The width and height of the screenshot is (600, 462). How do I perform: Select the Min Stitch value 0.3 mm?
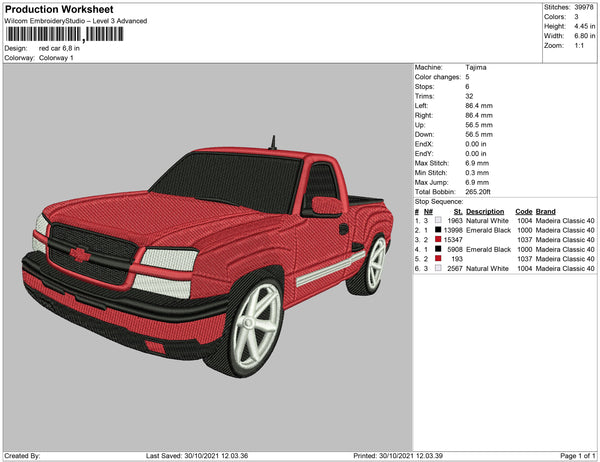click(x=477, y=173)
